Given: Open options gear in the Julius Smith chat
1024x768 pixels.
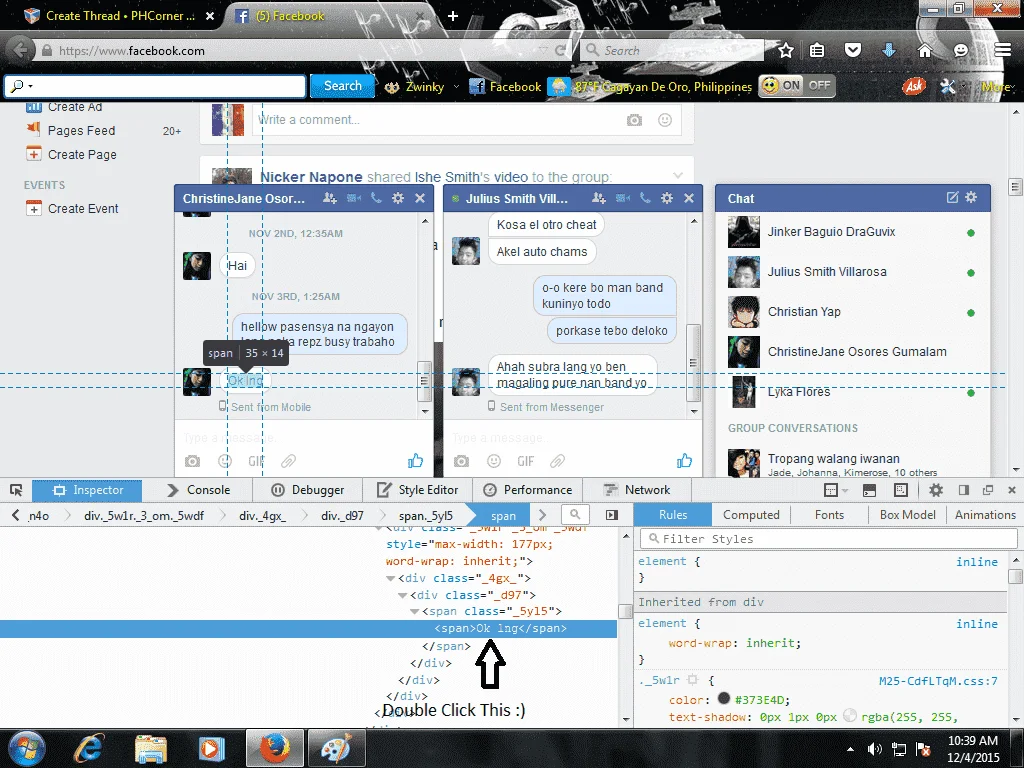Looking at the screenshot, I should [667, 198].
